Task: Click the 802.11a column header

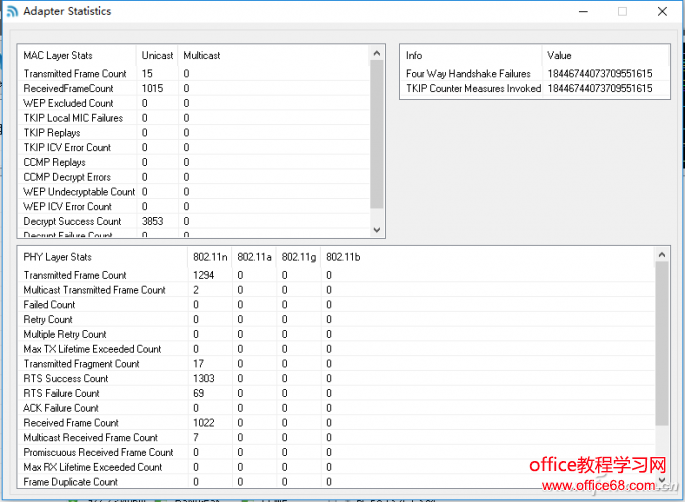Action: tap(254, 257)
